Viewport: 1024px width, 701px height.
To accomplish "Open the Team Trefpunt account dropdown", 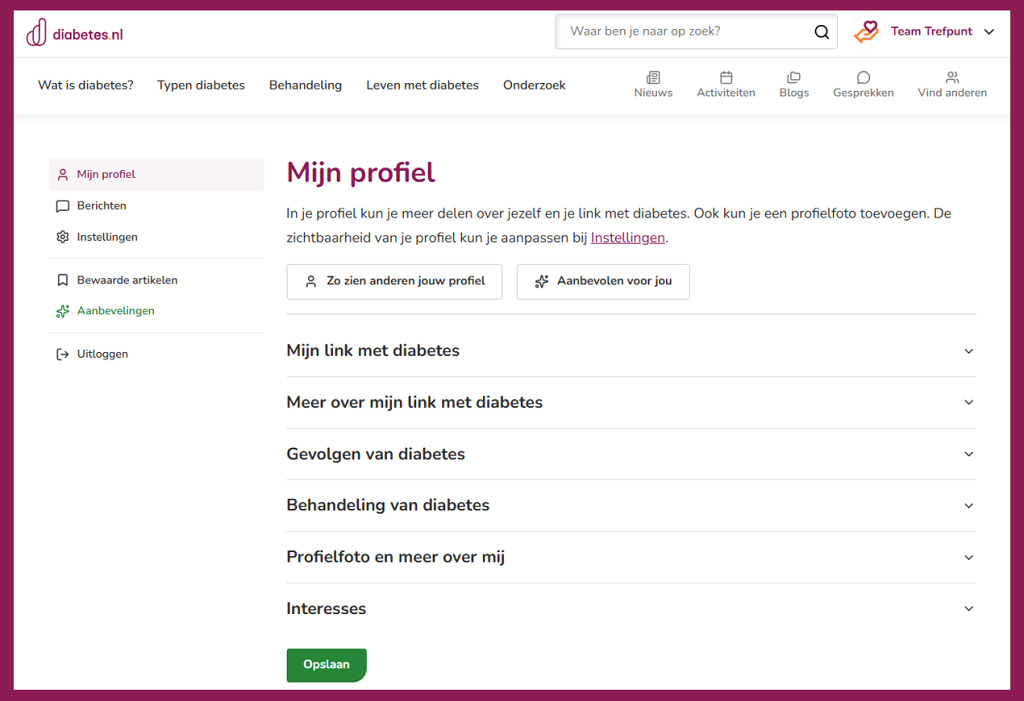I will coord(989,32).
